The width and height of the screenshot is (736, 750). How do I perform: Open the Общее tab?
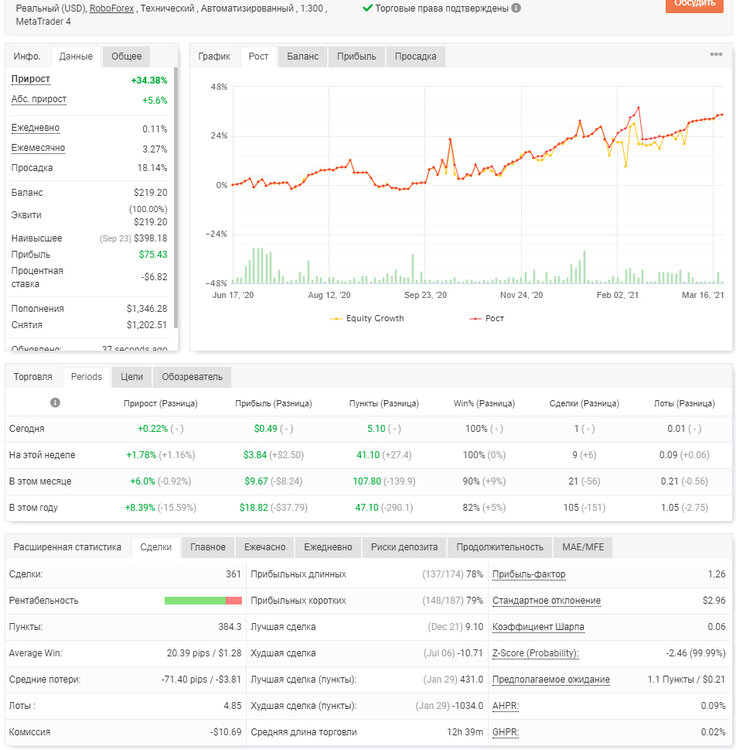[x=126, y=56]
